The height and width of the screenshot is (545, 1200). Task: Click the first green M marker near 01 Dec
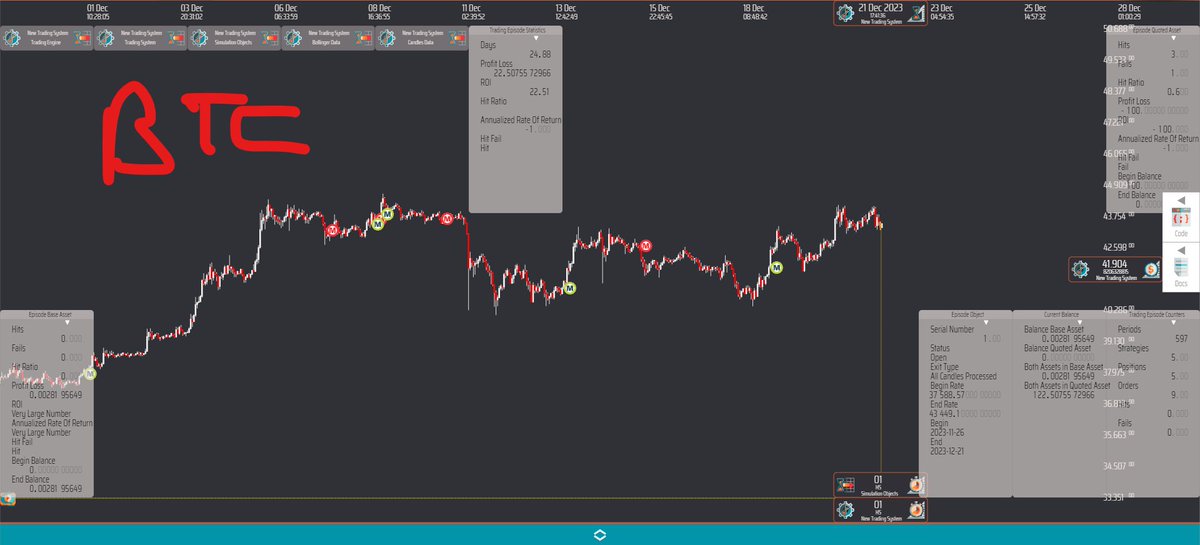tap(89, 373)
